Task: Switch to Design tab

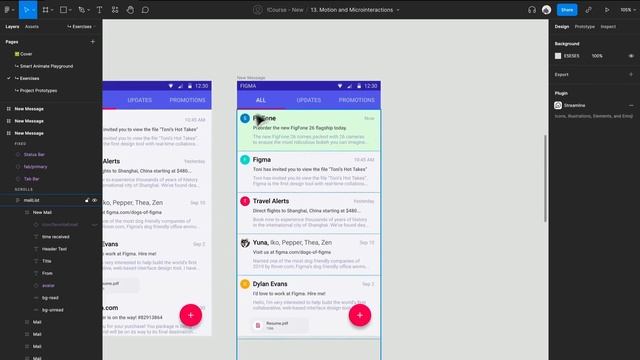Action: click(562, 27)
